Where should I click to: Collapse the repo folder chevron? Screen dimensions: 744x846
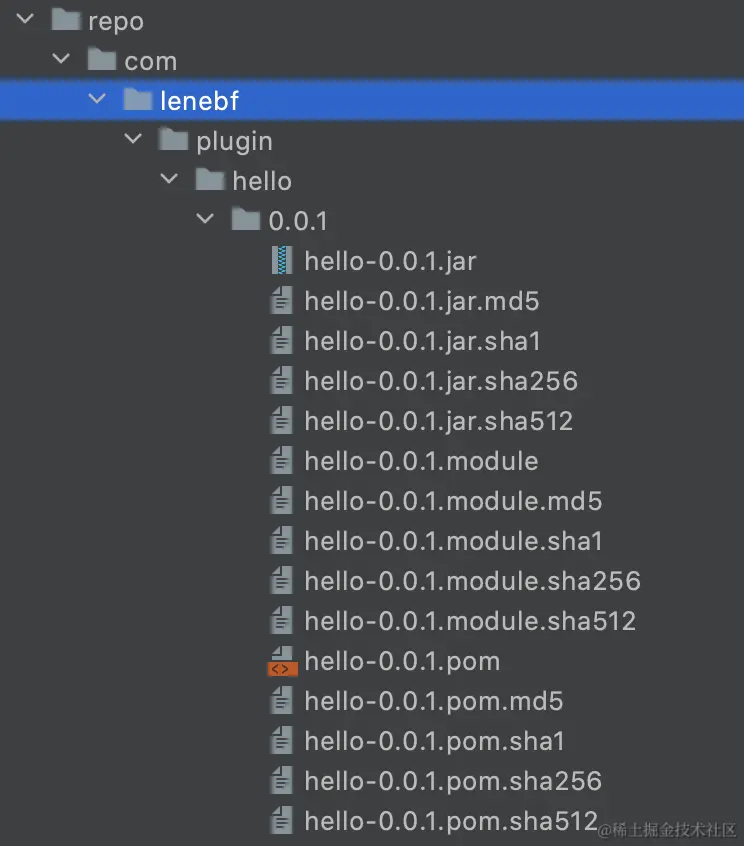(x=26, y=20)
